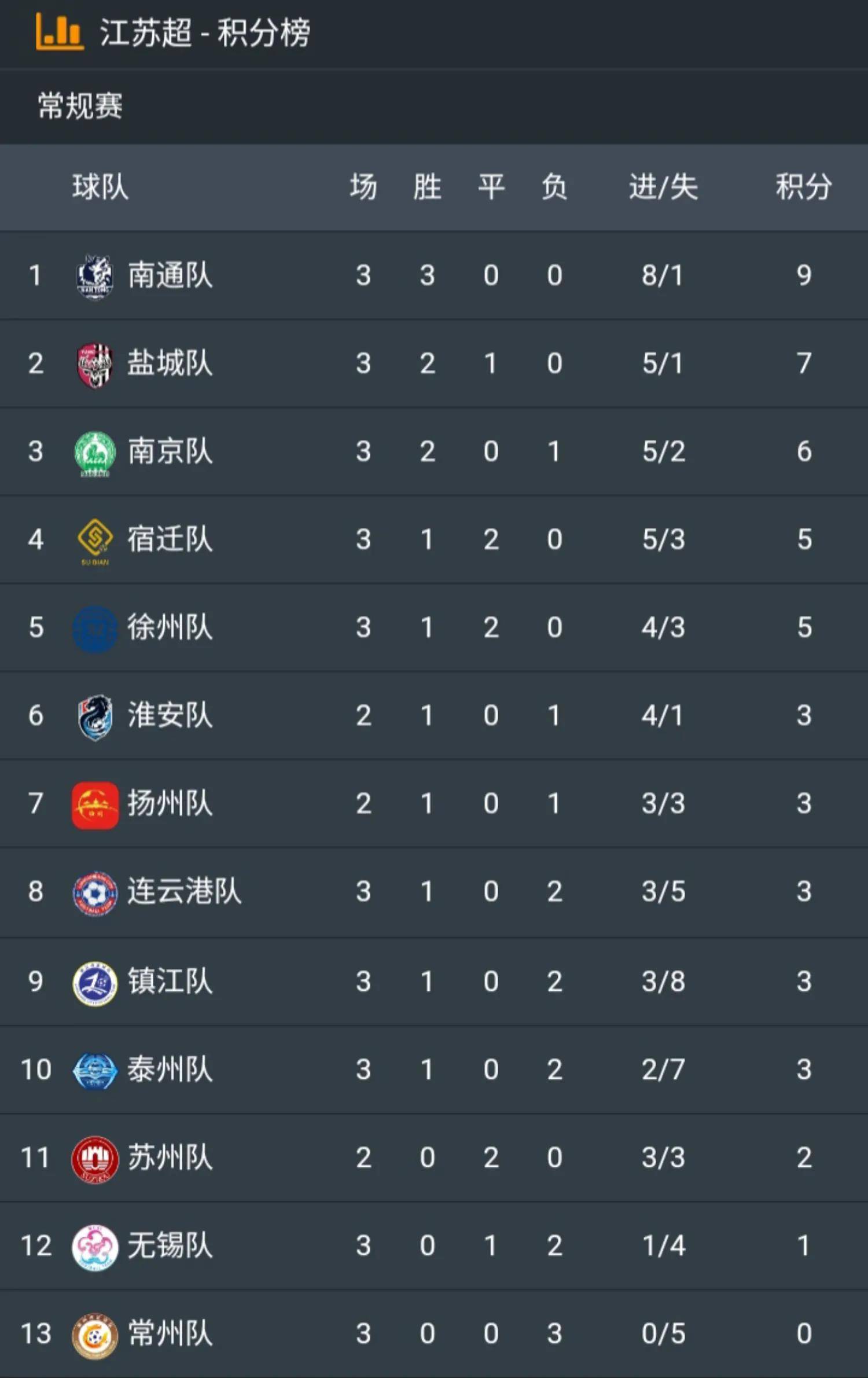868x1378 pixels.
Task: Tap the 球队 column header
Action: point(100,187)
